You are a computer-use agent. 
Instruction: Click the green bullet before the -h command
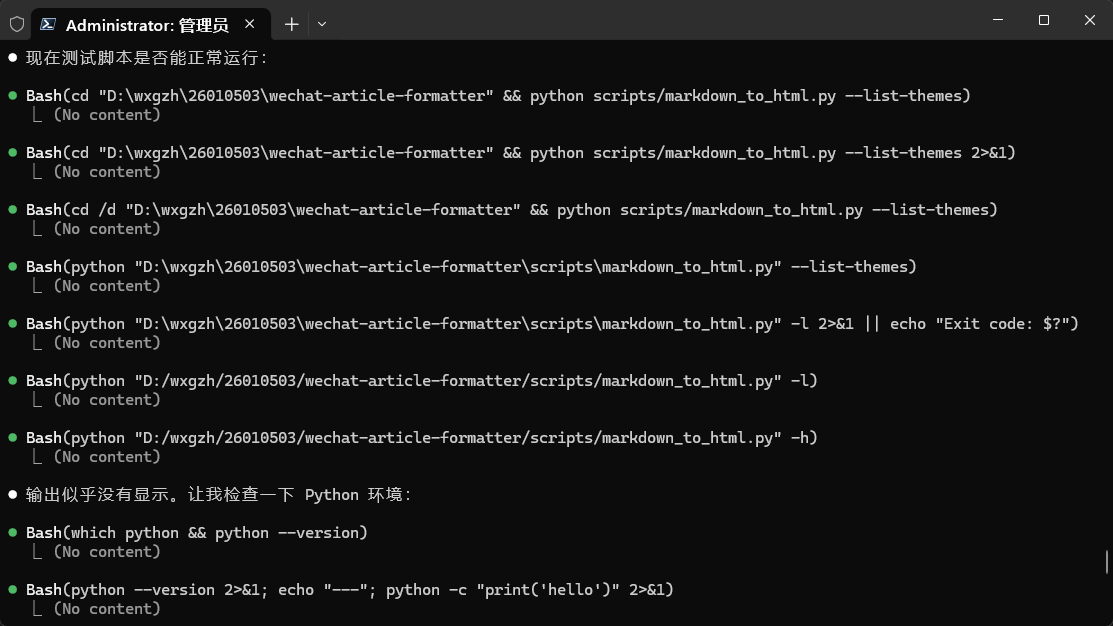[13, 437]
